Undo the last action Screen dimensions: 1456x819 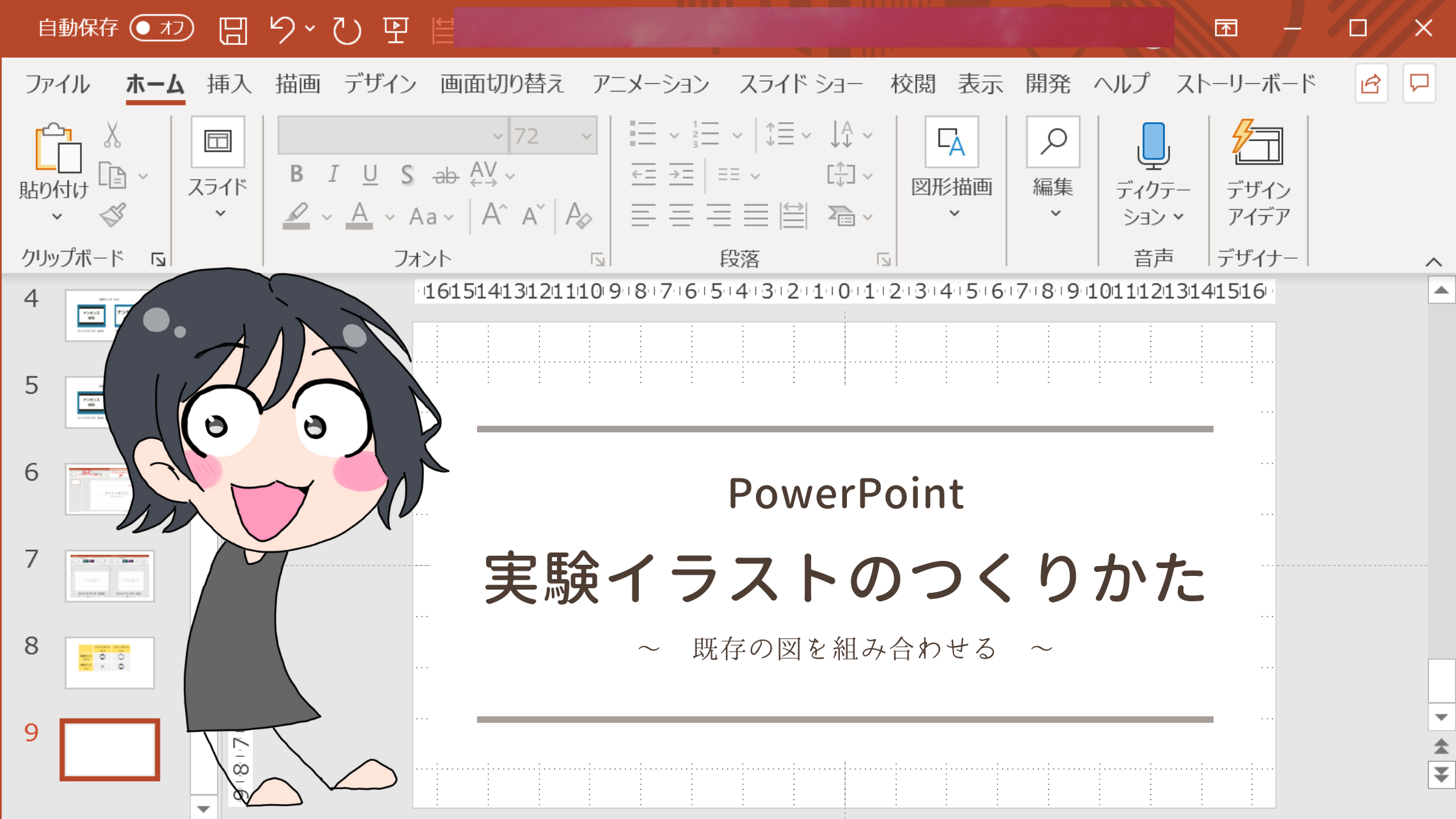coord(282,29)
